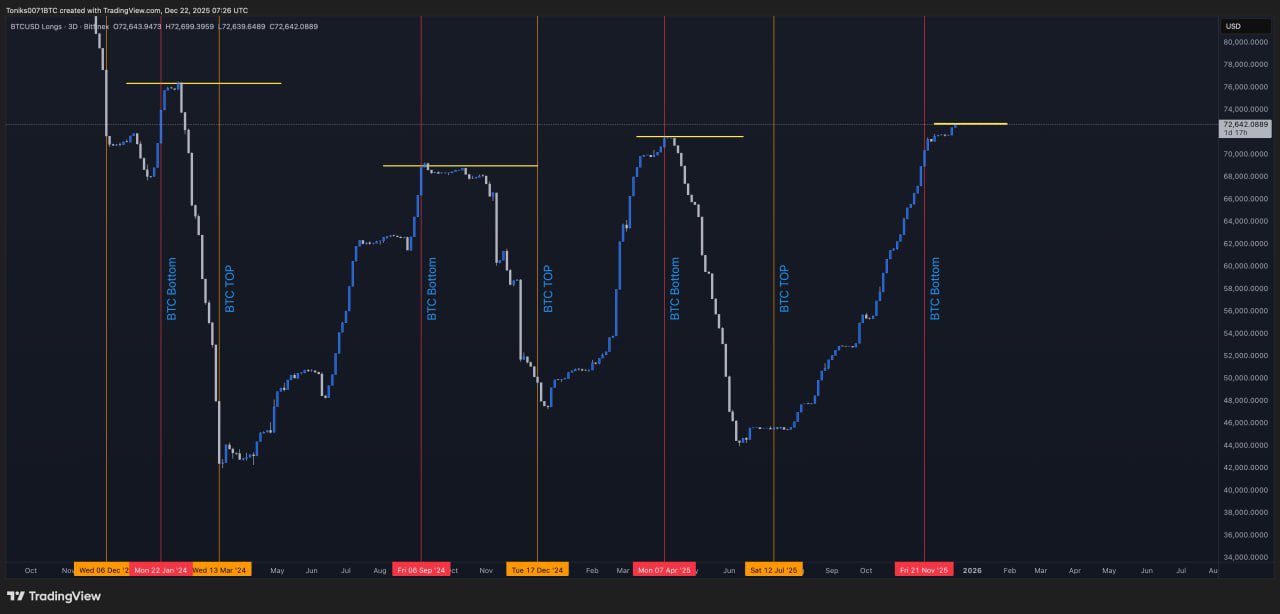Click the 2026 year label on time axis
1280x614 pixels.
(972, 570)
